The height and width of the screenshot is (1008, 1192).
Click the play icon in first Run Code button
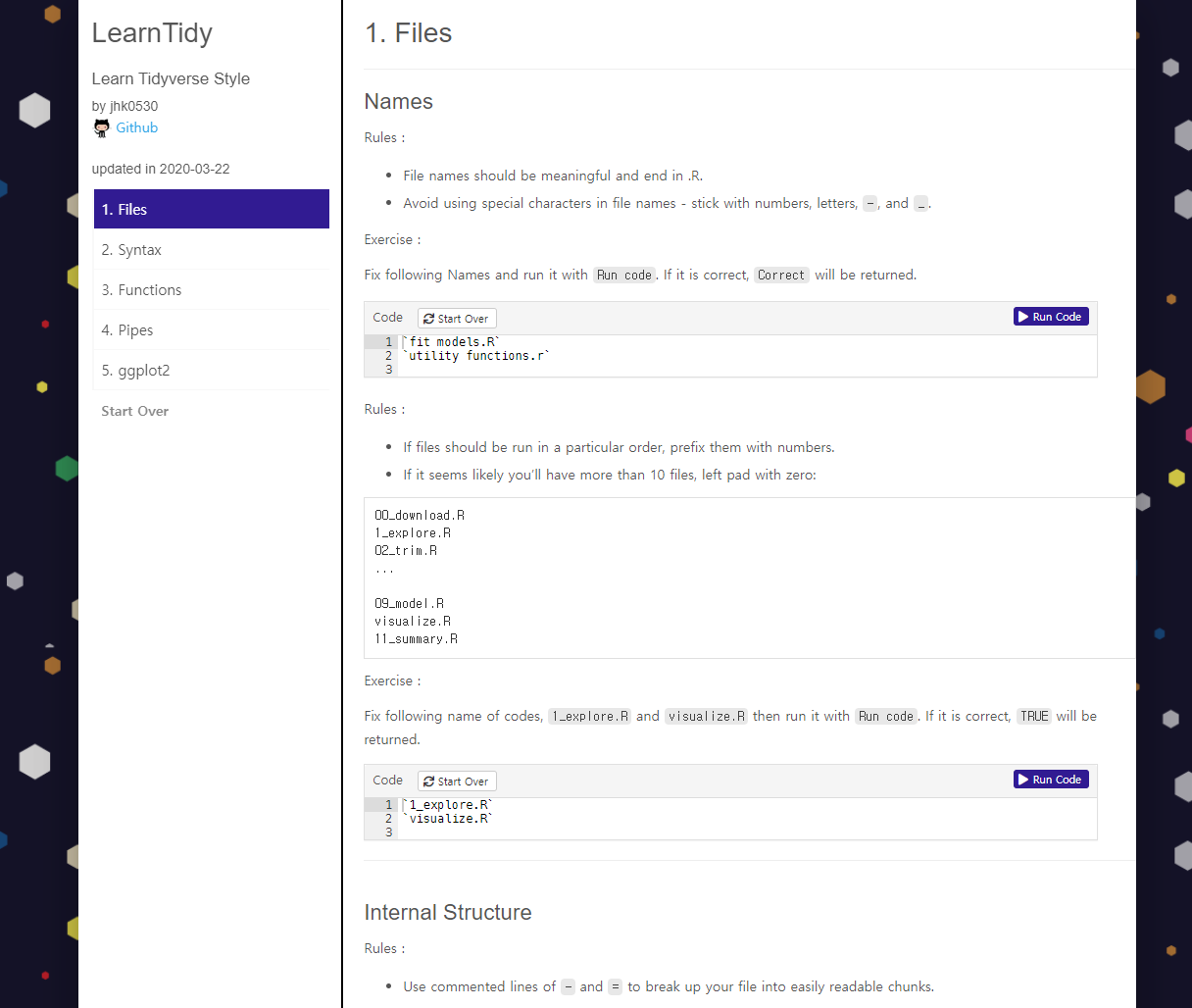click(x=1023, y=317)
